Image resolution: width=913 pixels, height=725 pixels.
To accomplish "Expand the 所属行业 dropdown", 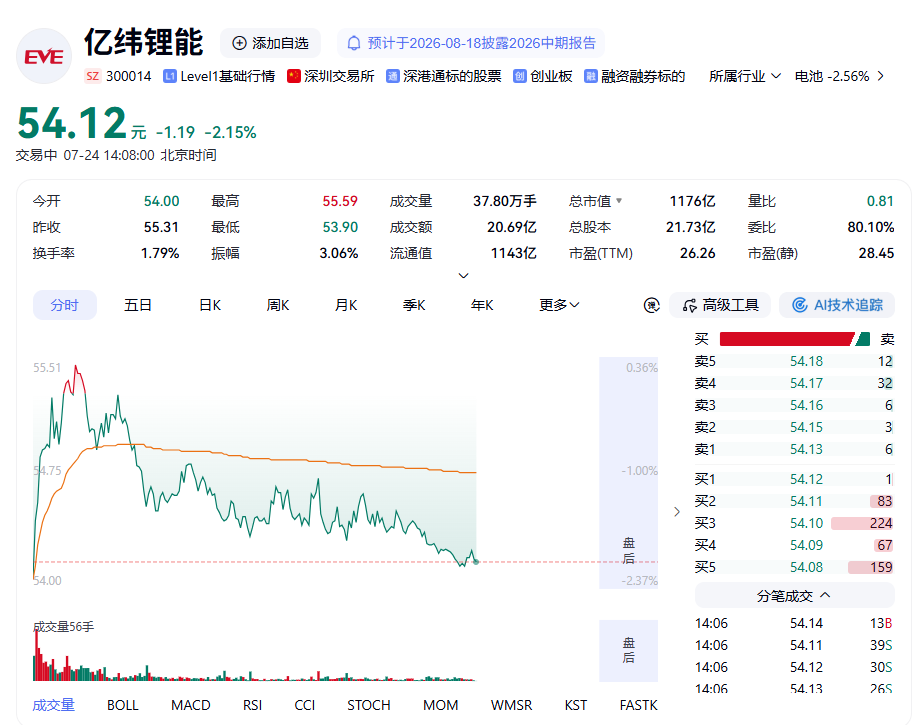I will (745, 76).
